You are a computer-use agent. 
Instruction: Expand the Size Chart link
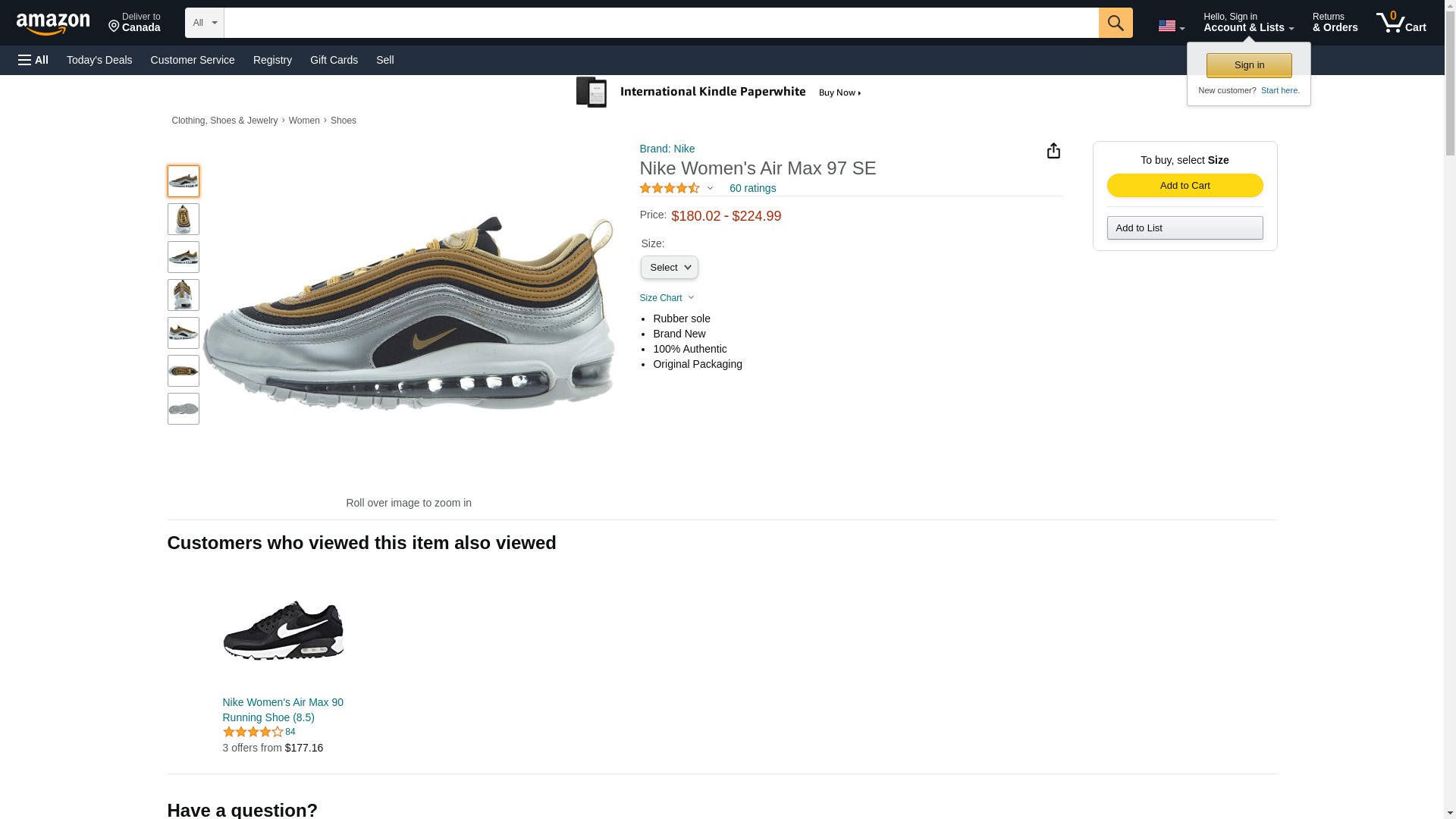click(x=667, y=298)
